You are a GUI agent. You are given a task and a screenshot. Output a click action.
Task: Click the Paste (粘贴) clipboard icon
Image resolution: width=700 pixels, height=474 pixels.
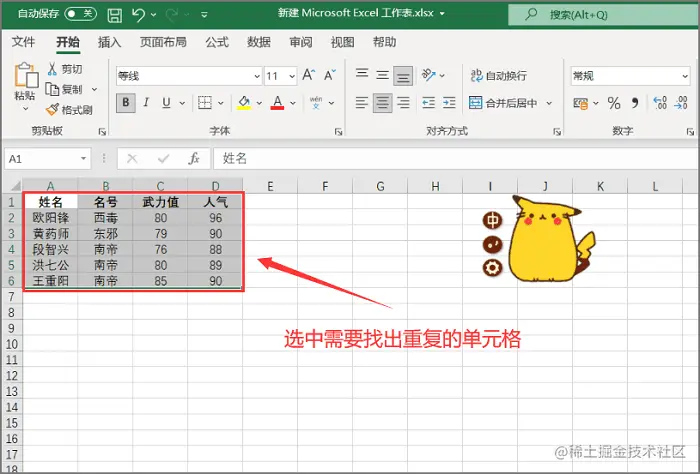click(x=26, y=75)
